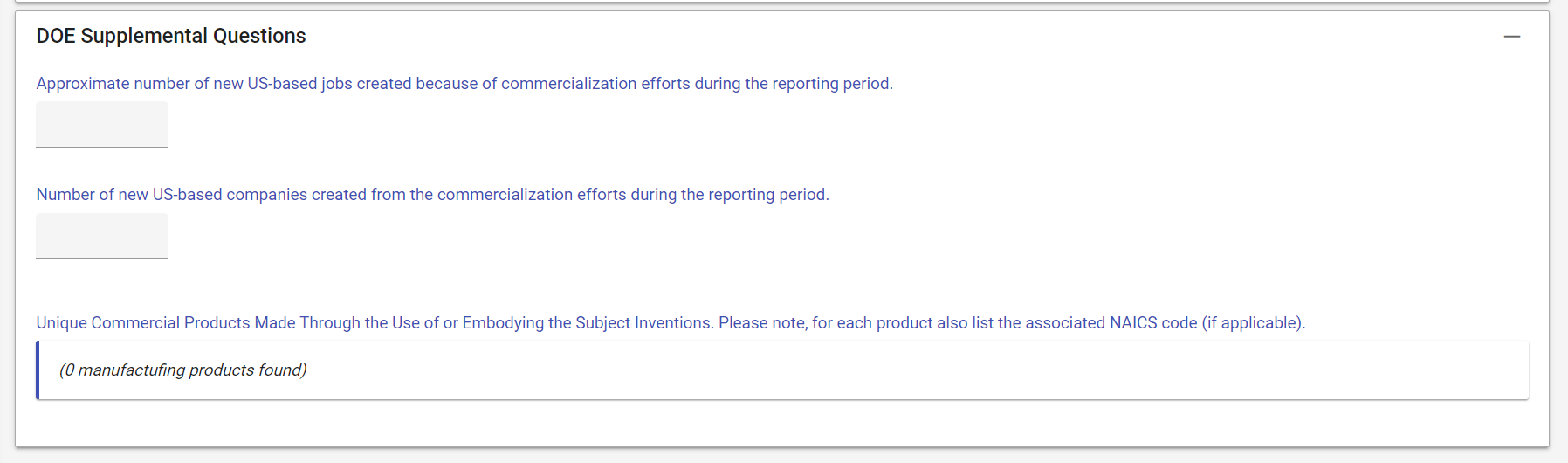This screenshot has width=1568, height=463.
Task: Collapse the DOE Supplemental Questions section
Action: [x=1511, y=37]
